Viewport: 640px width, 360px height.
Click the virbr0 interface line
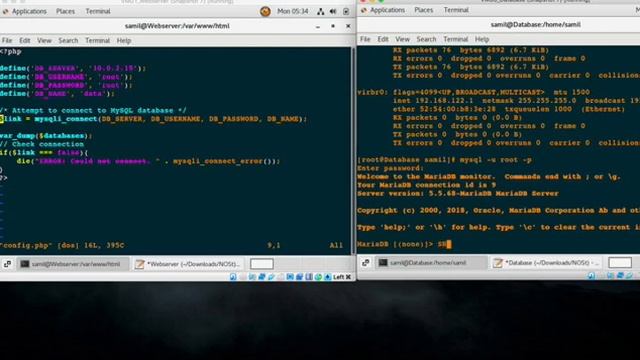(x=473, y=92)
